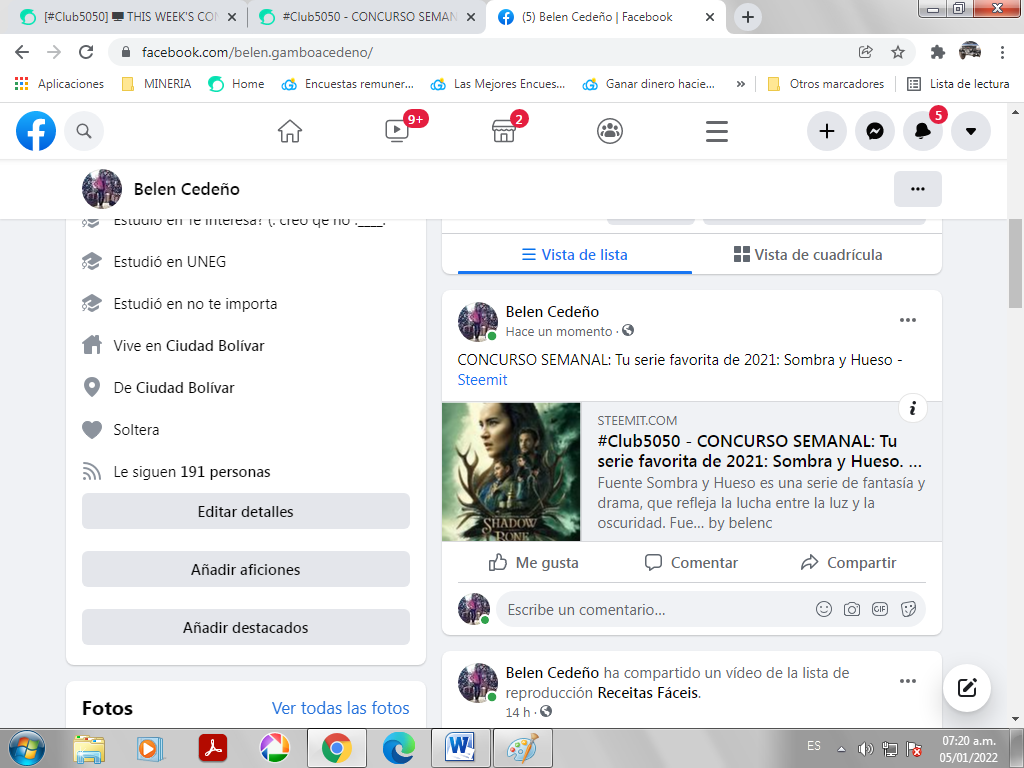Go back with the browser back arrow

(x=22, y=52)
